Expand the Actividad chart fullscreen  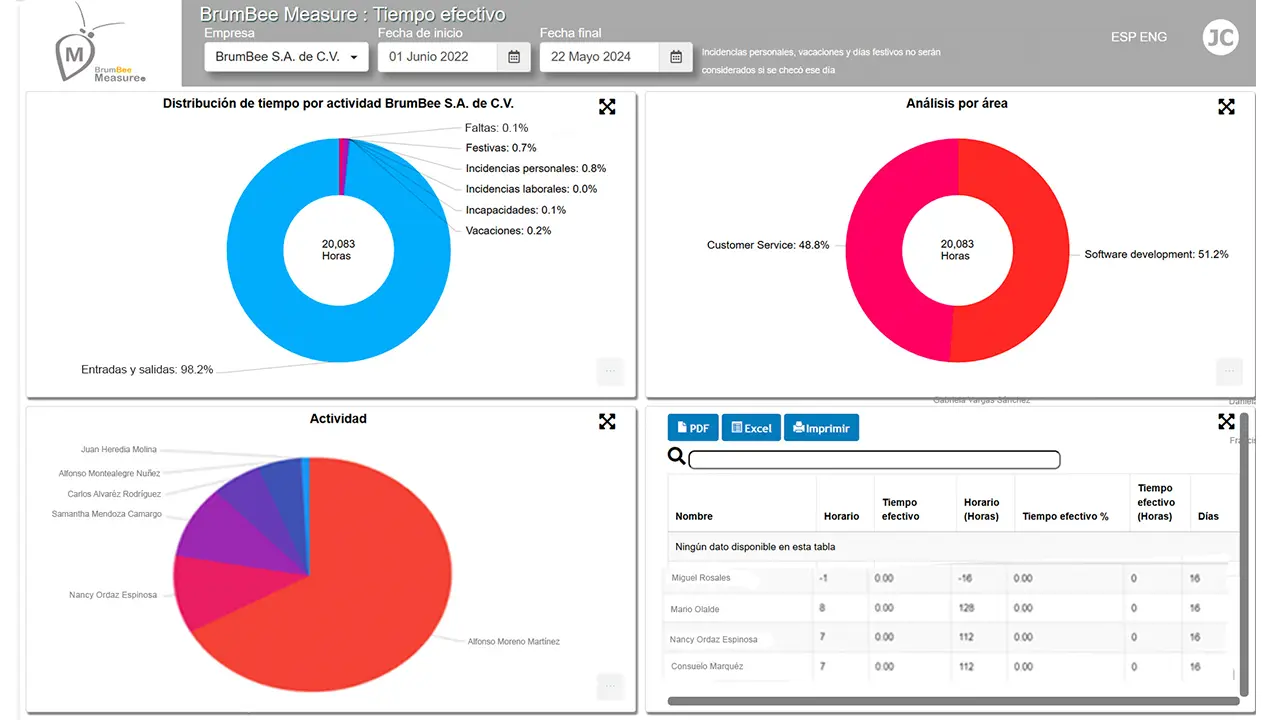pos(607,422)
